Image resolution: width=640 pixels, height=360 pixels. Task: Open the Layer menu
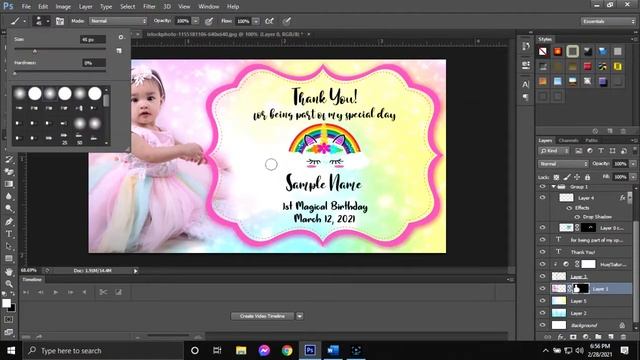[x=85, y=7]
